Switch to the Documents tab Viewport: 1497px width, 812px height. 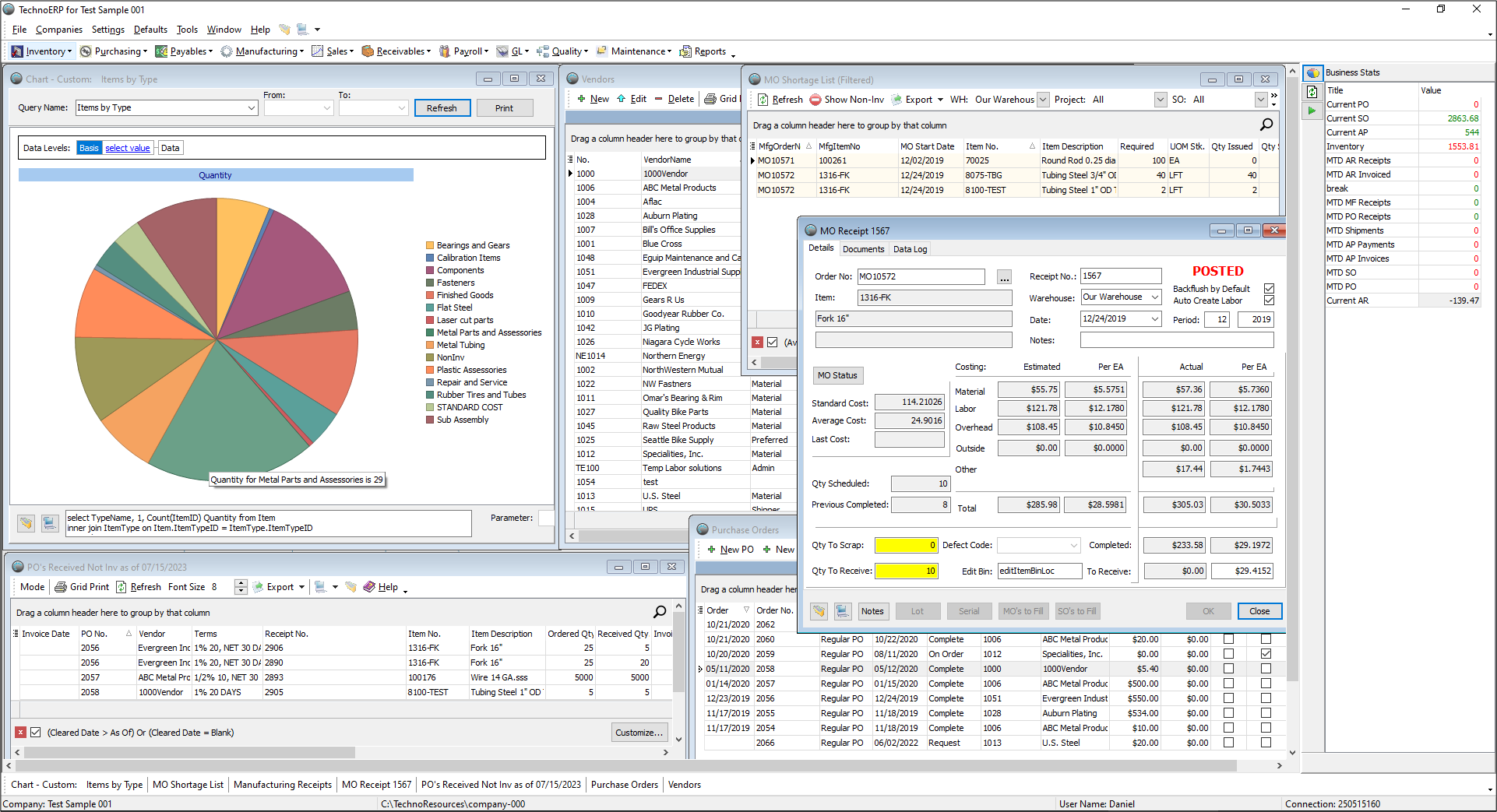(863, 249)
